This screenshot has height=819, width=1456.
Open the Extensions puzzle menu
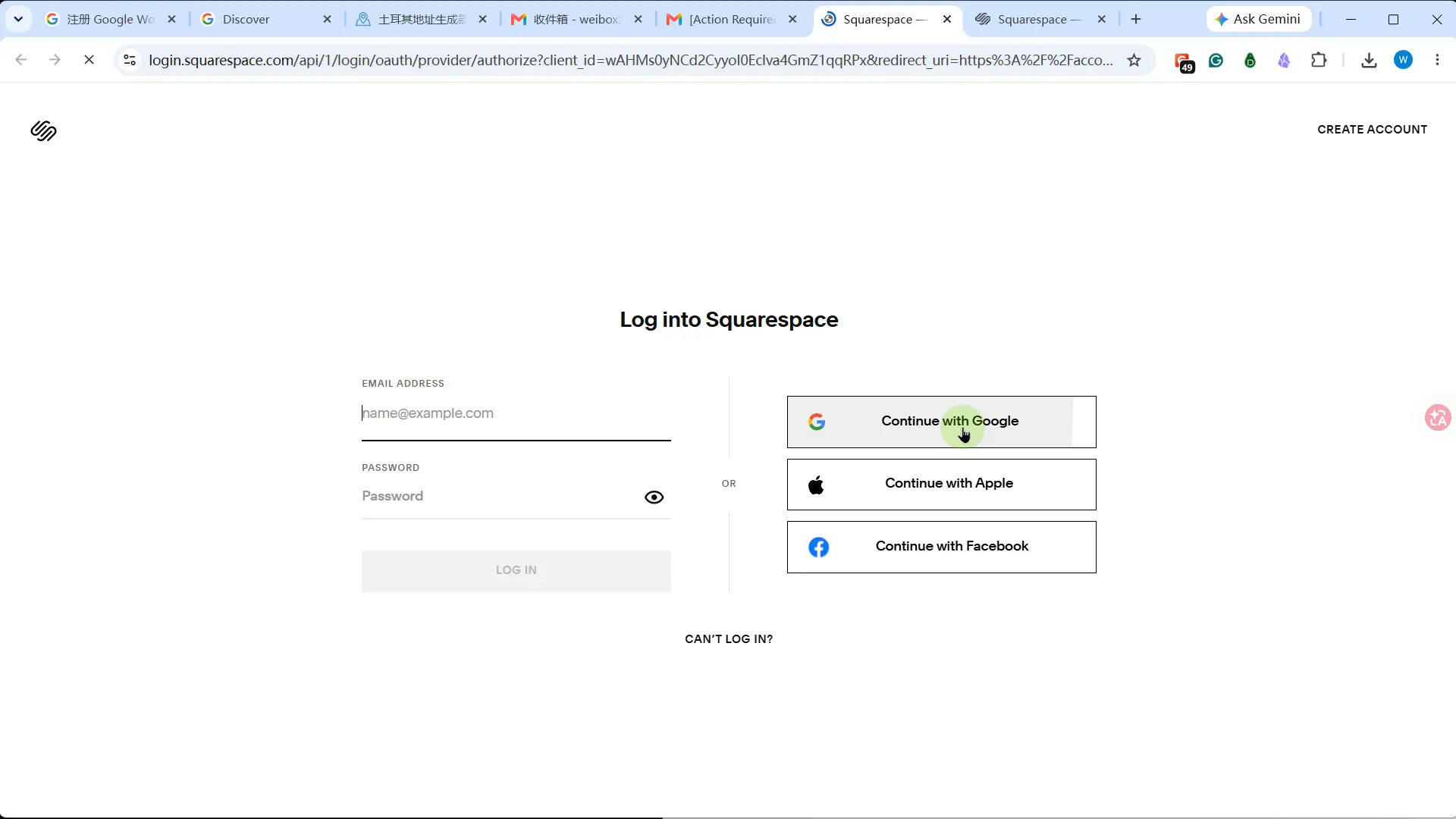point(1319,60)
